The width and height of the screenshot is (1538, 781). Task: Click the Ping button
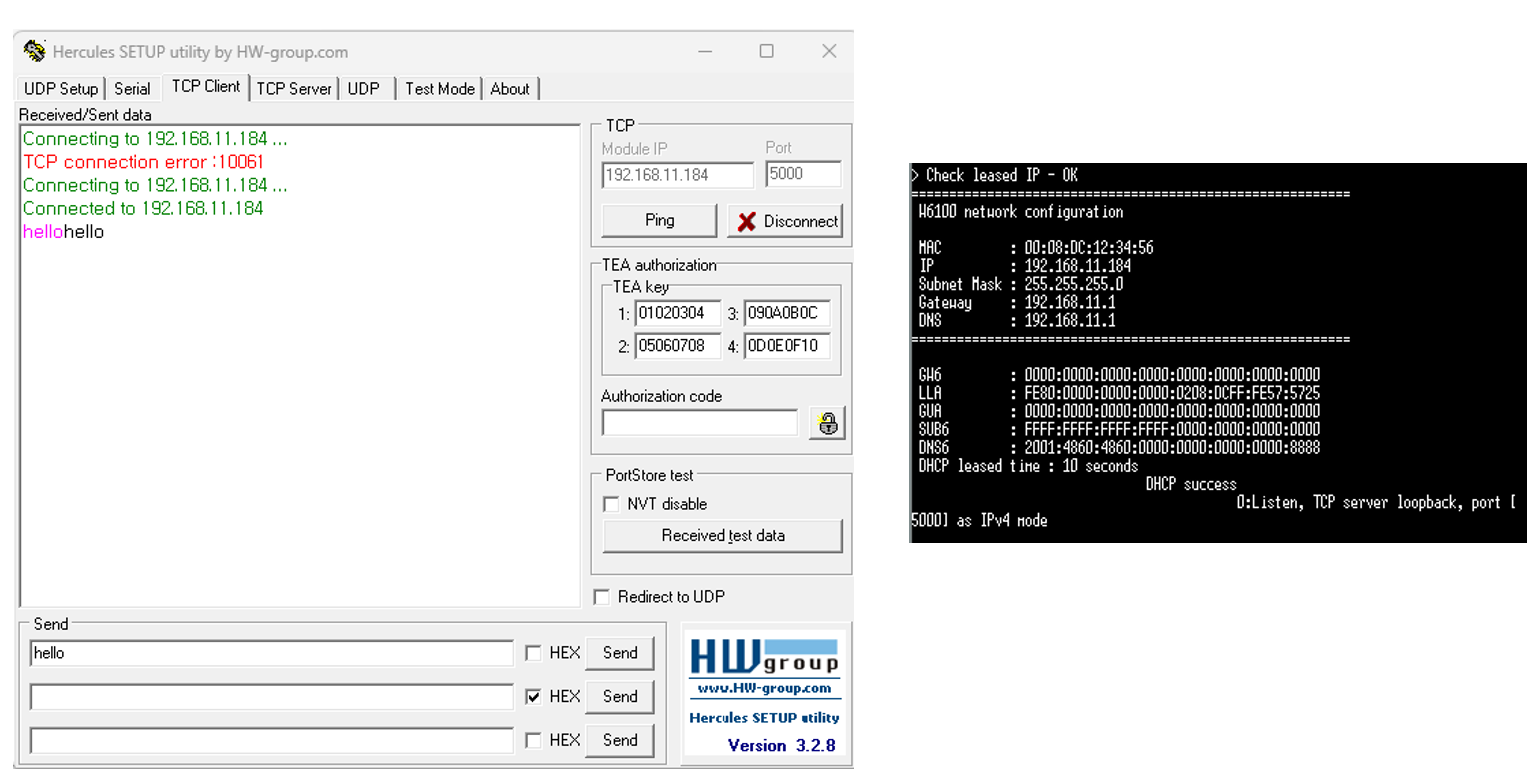658,220
